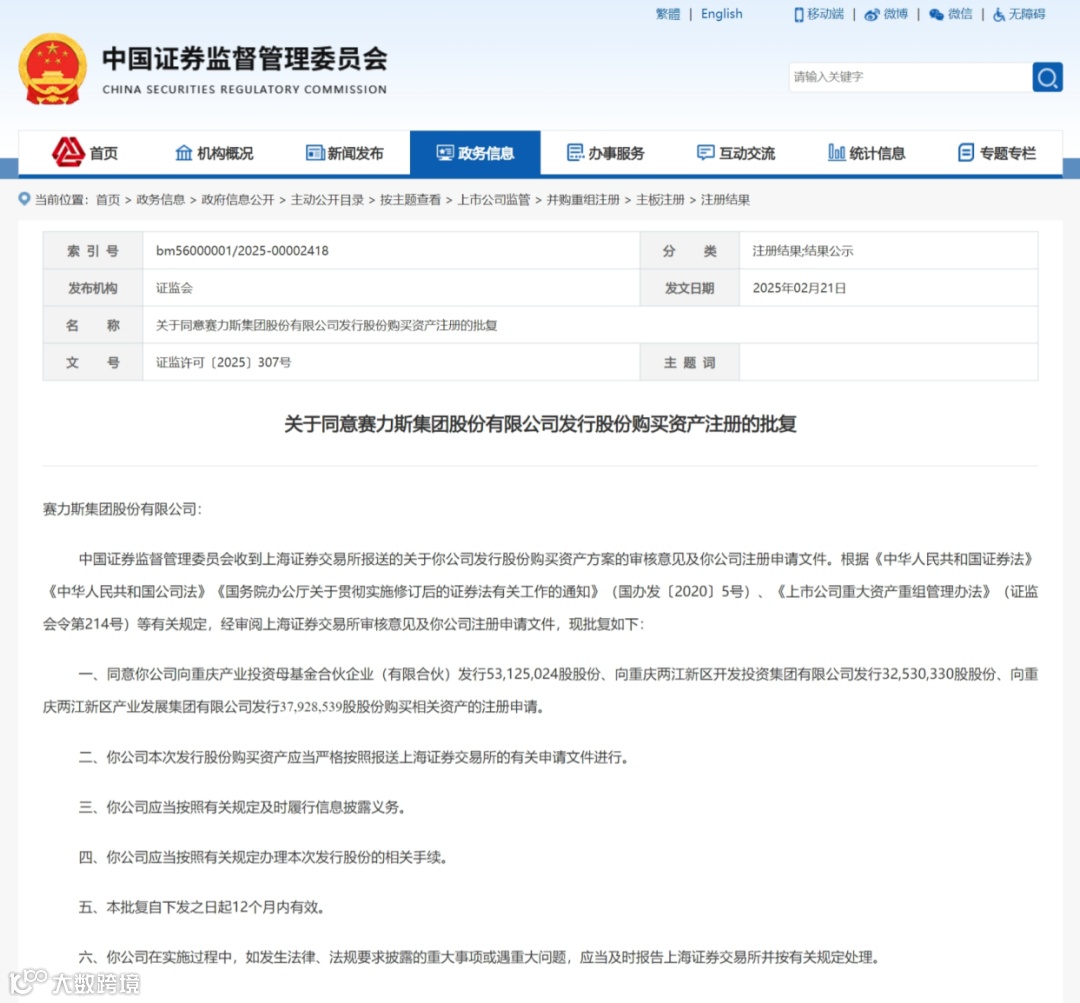The width and height of the screenshot is (1080, 1003).
Task: Click issue date 2025年02月21日
Action: pos(799,288)
